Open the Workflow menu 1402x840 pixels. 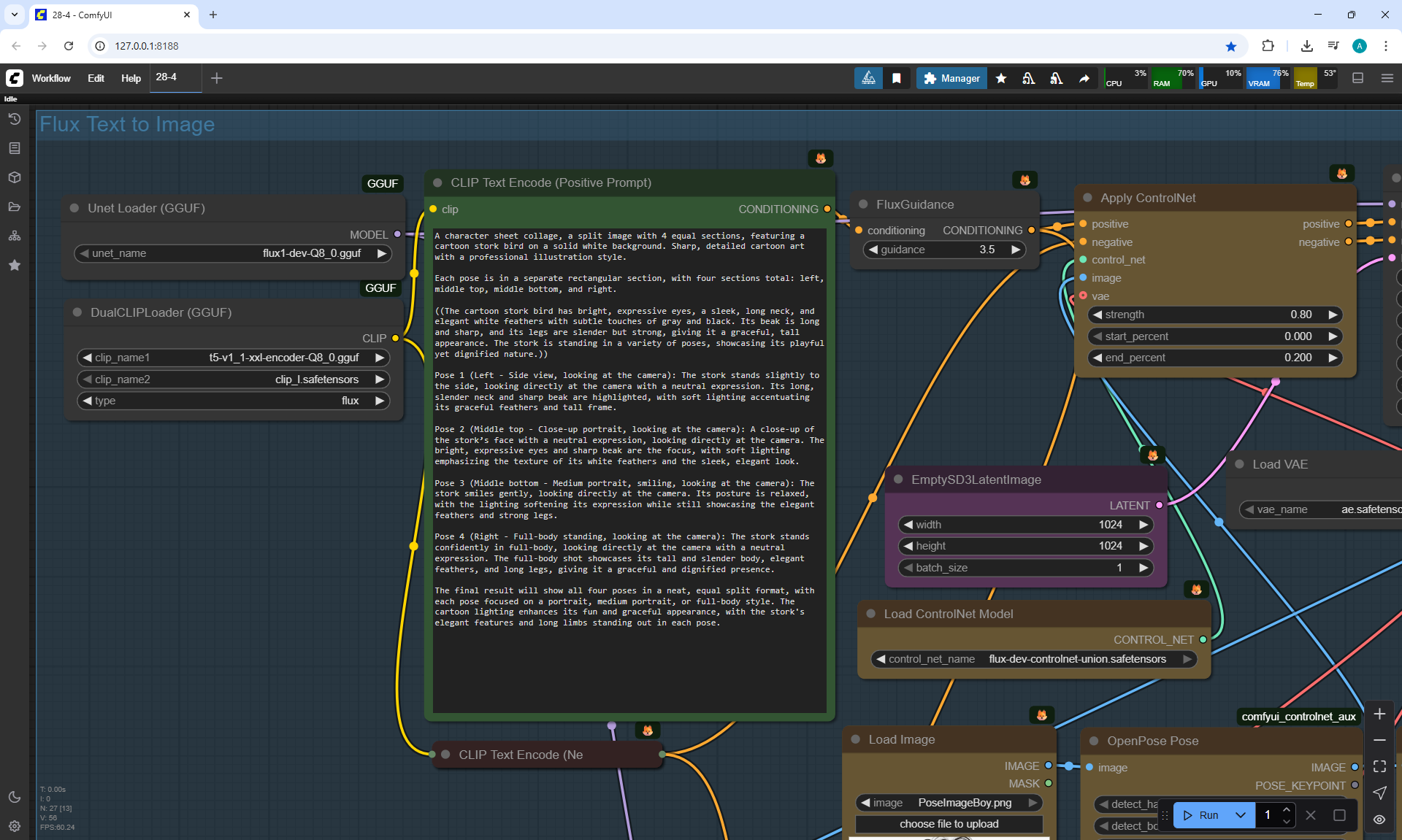[51, 78]
